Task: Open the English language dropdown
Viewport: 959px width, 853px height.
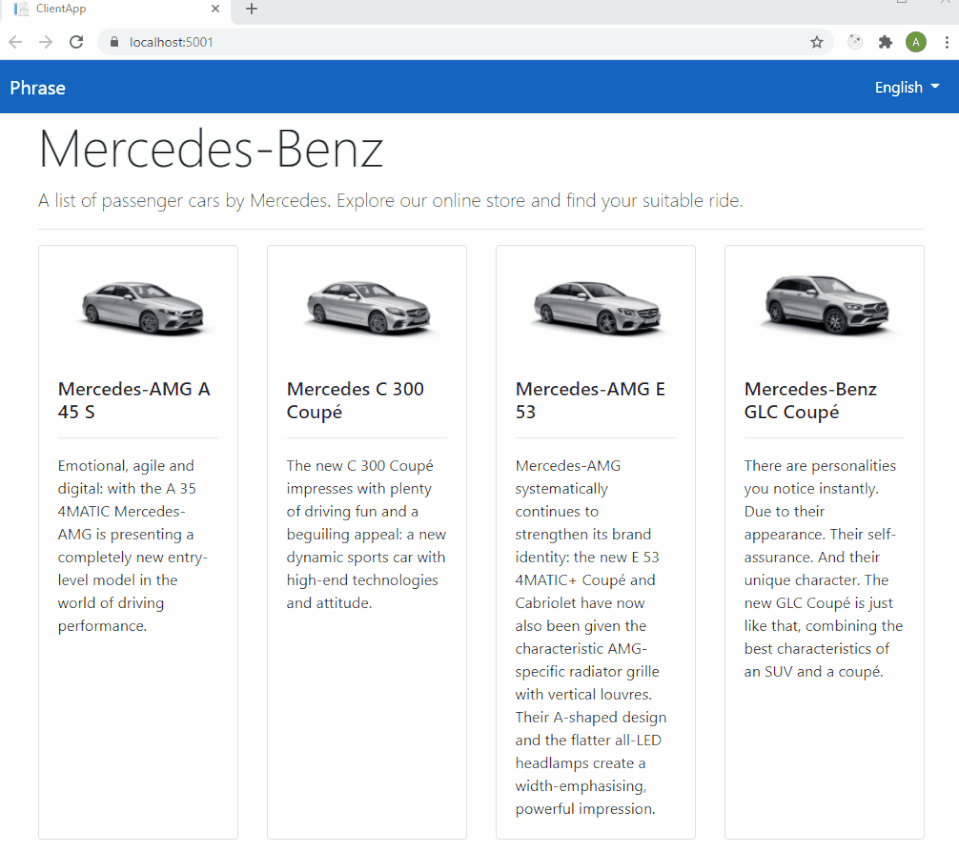Action: pyautogui.click(x=906, y=87)
